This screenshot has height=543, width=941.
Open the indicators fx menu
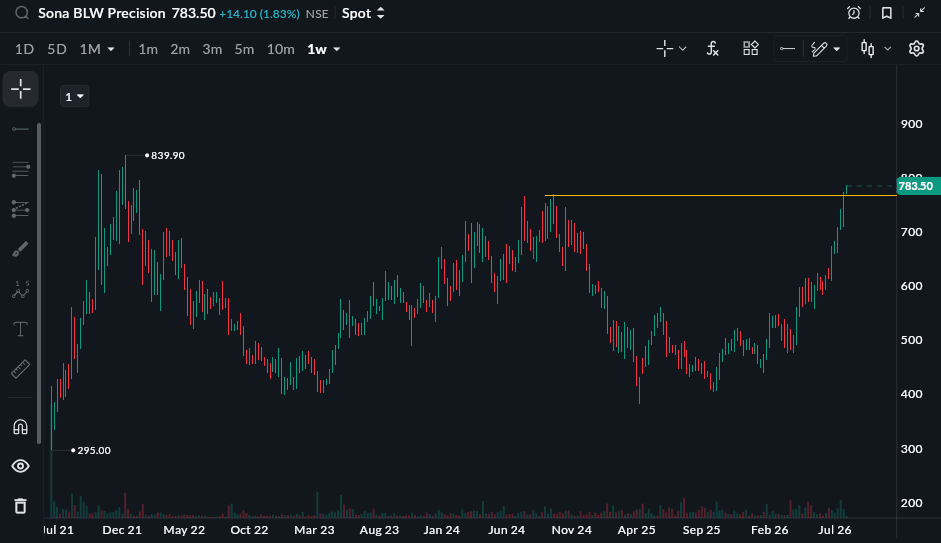[712, 49]
